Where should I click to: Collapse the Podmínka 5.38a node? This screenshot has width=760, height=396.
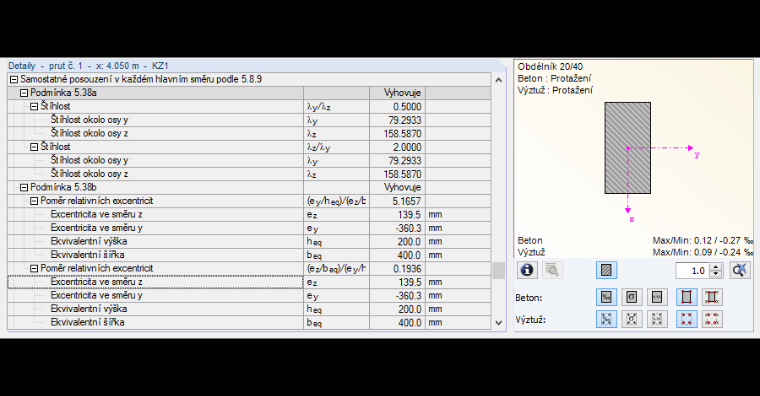pos(24,93)
